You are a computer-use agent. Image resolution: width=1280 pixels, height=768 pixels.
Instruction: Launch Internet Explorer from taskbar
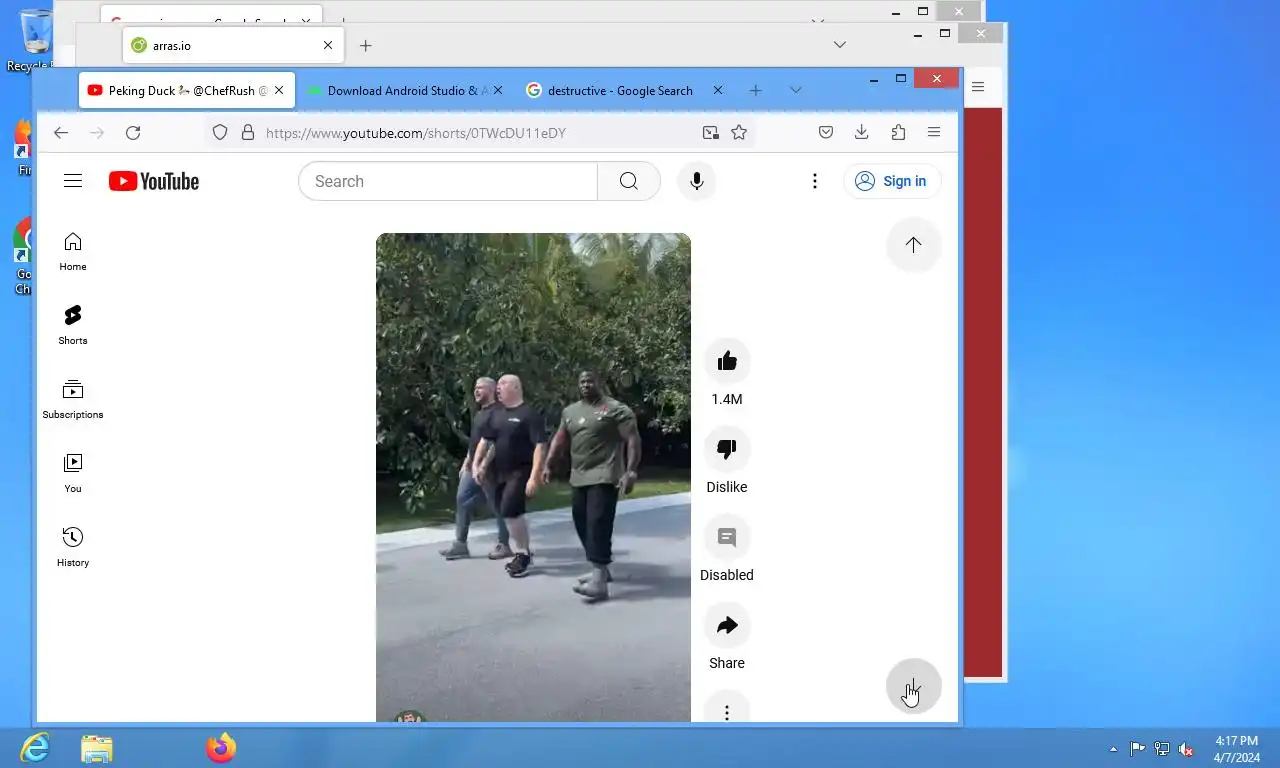(x=35, y=748)
